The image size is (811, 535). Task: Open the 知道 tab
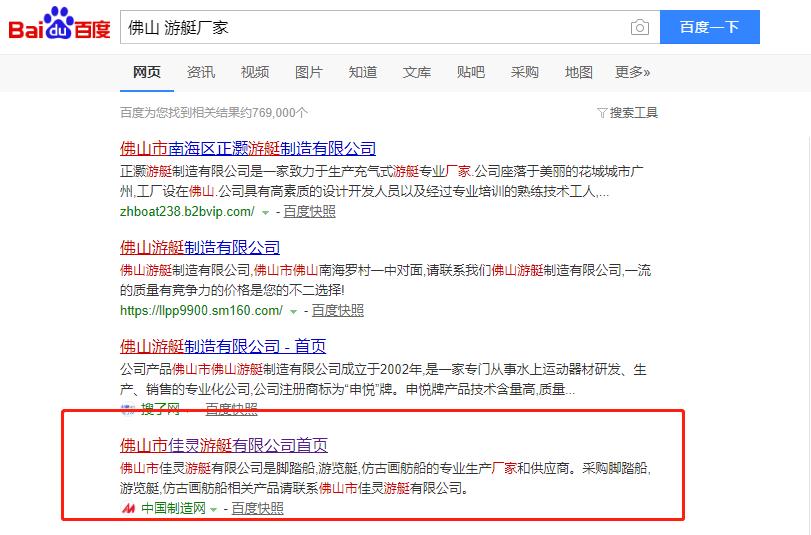[363, 72]
